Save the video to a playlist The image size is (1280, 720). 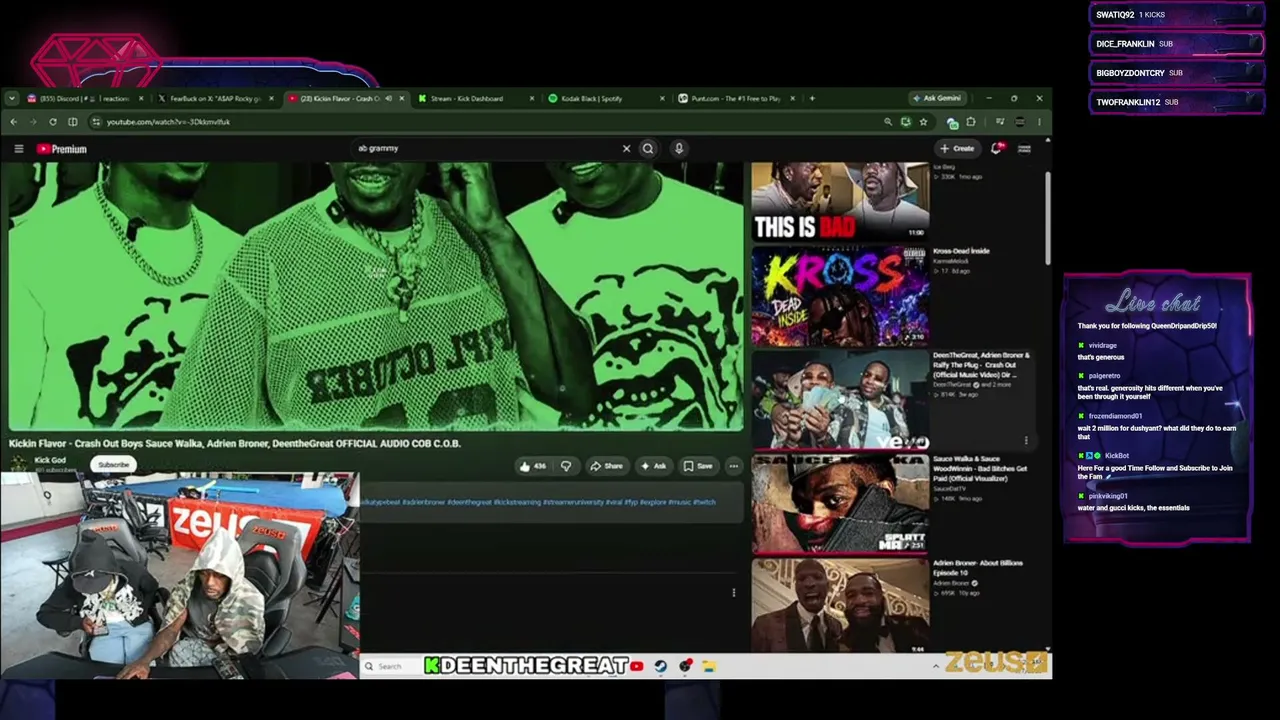pos(697,466)
